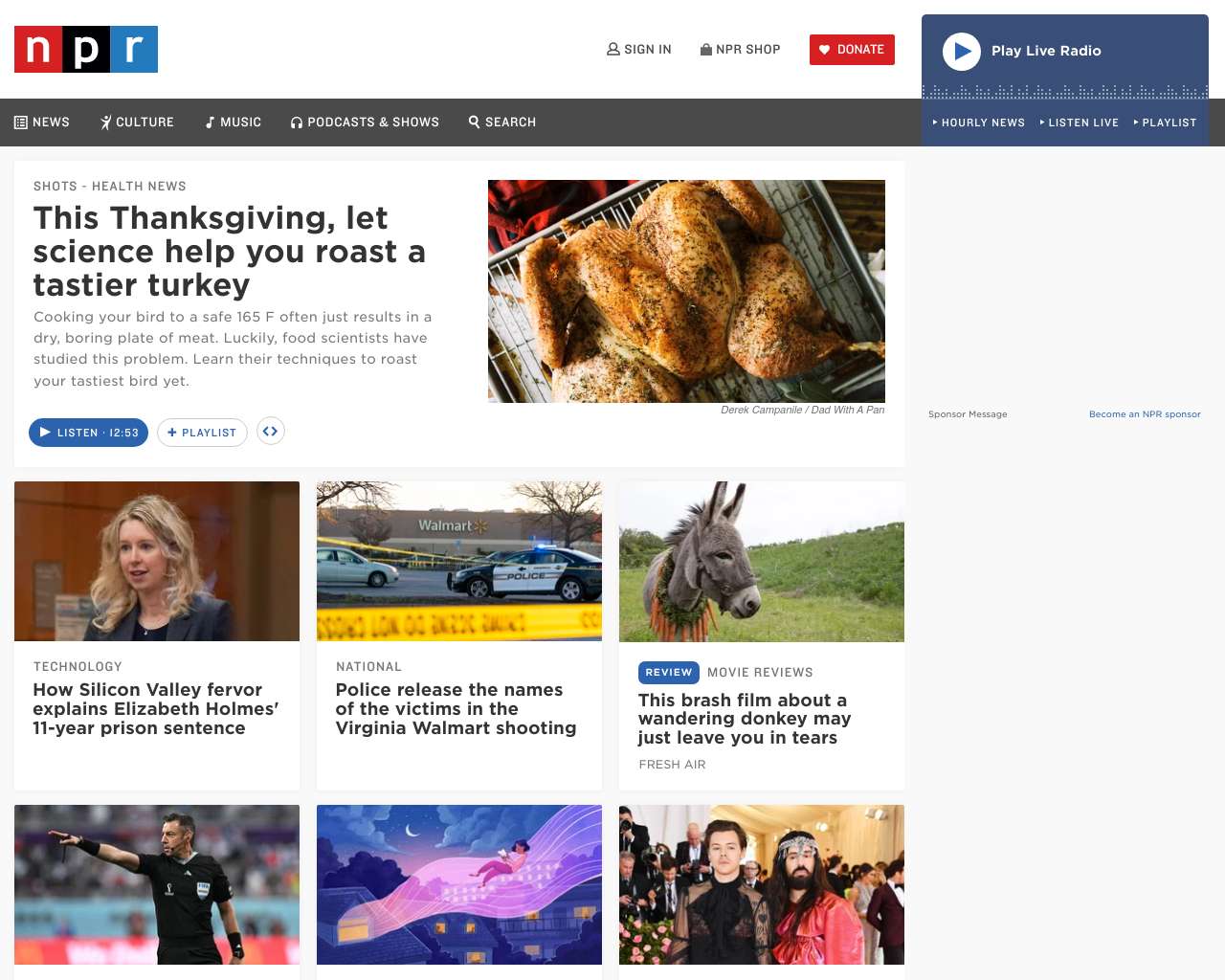Open Search with magnifying glass icon
The width and height of the screenshot is (1225, 980).
coord(501,122)
